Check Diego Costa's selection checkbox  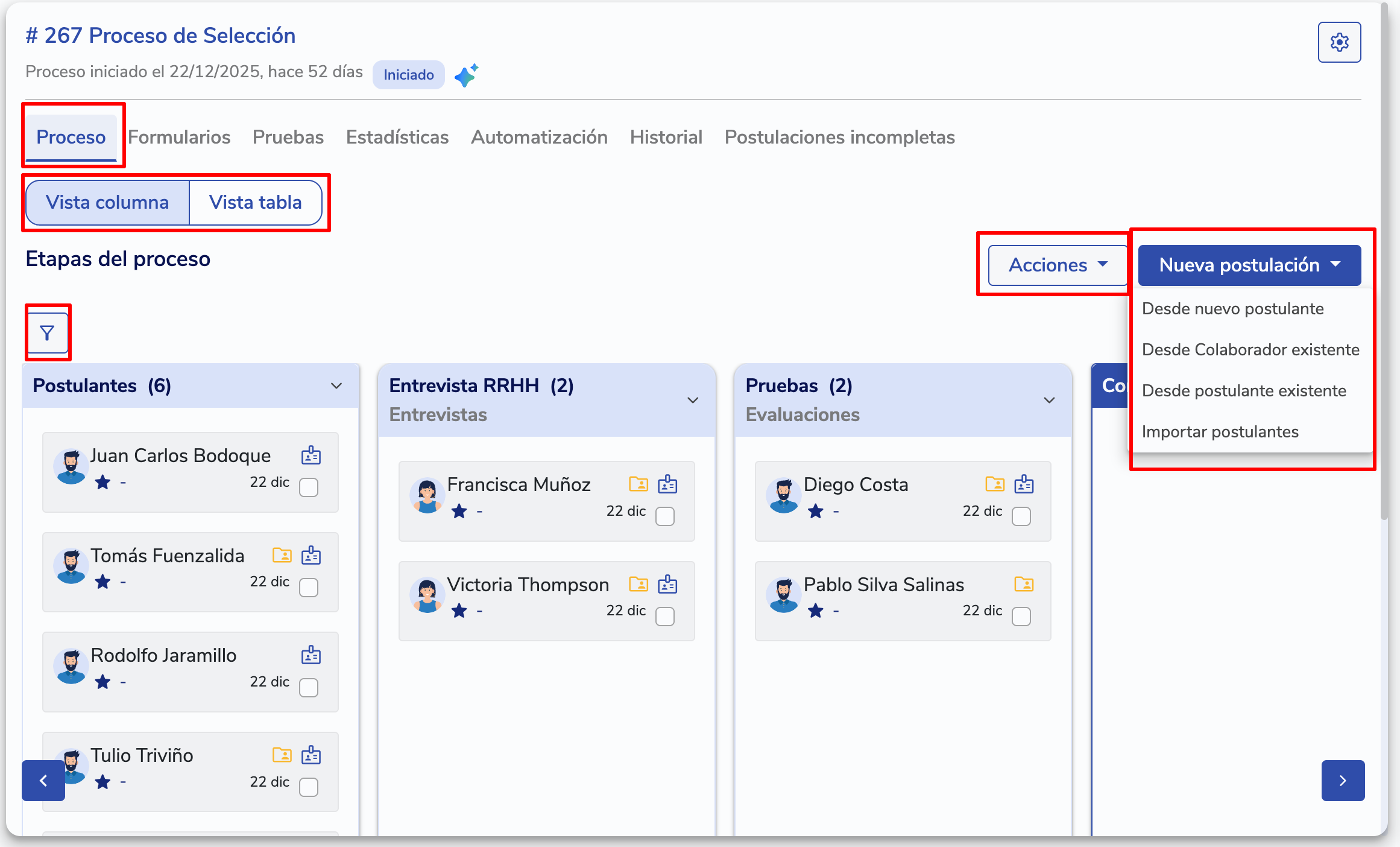1021,516
